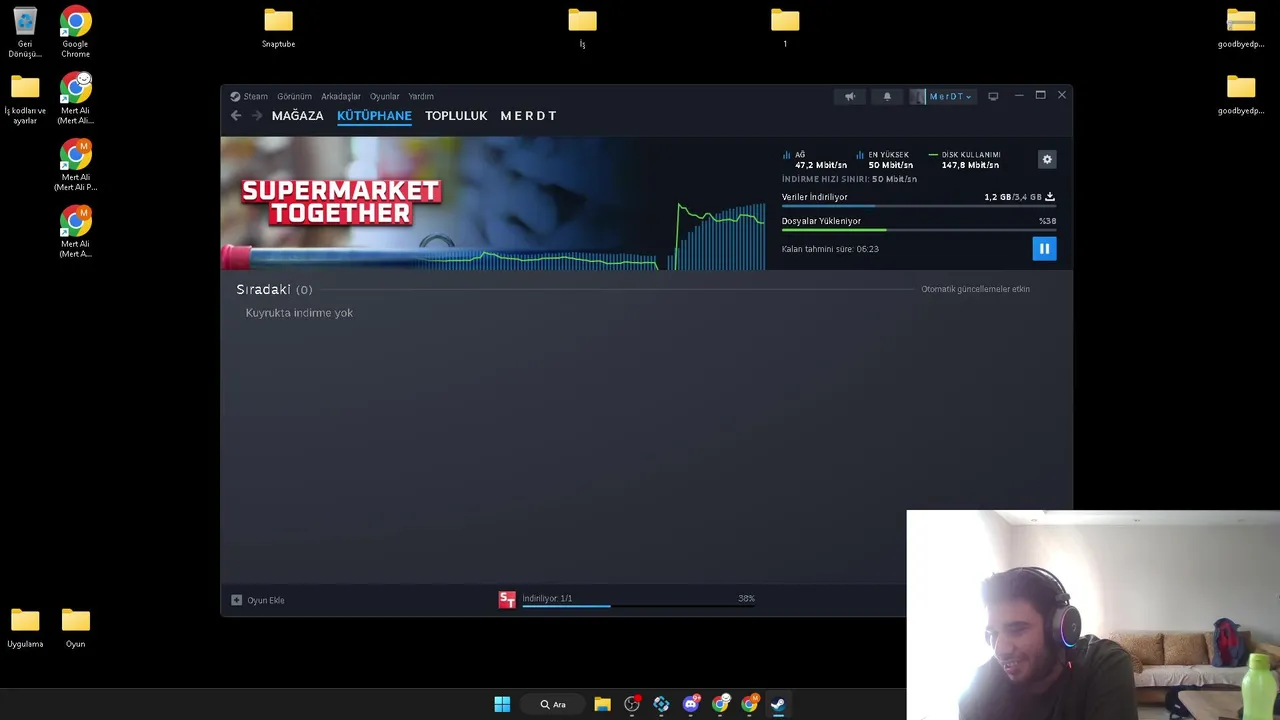Viewport: 1280px width, 720px height.
Task: Select the Geri Dönüşüm recycle bin icon
Action: coord(25,32)
